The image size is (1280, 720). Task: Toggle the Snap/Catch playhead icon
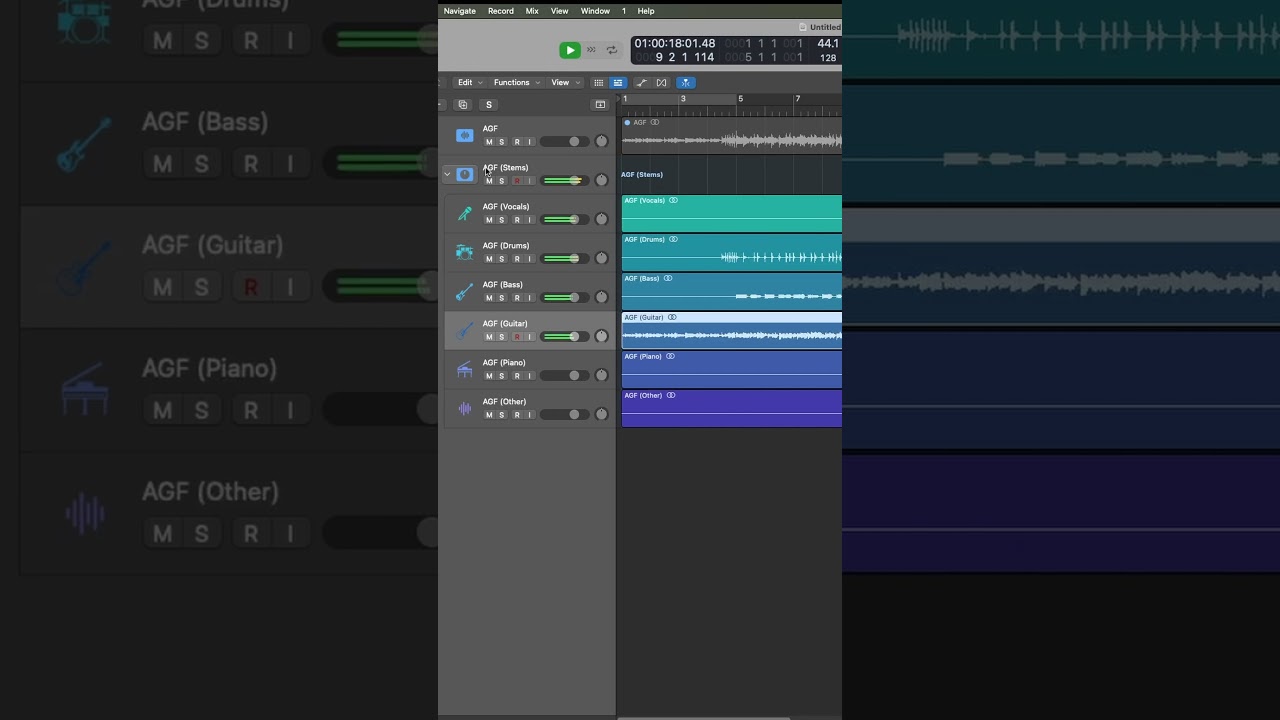pyautogui.click(x=686, y=82)
